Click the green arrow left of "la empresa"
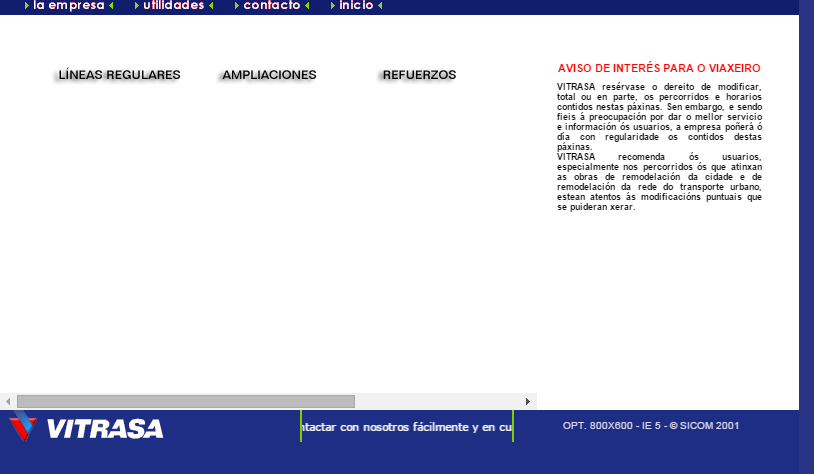814x474 pixels. 26,6
